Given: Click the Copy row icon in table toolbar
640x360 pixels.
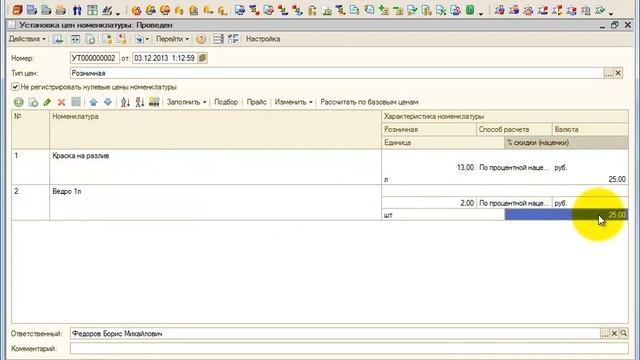Looking at the screenshot, I should (33, 102).
